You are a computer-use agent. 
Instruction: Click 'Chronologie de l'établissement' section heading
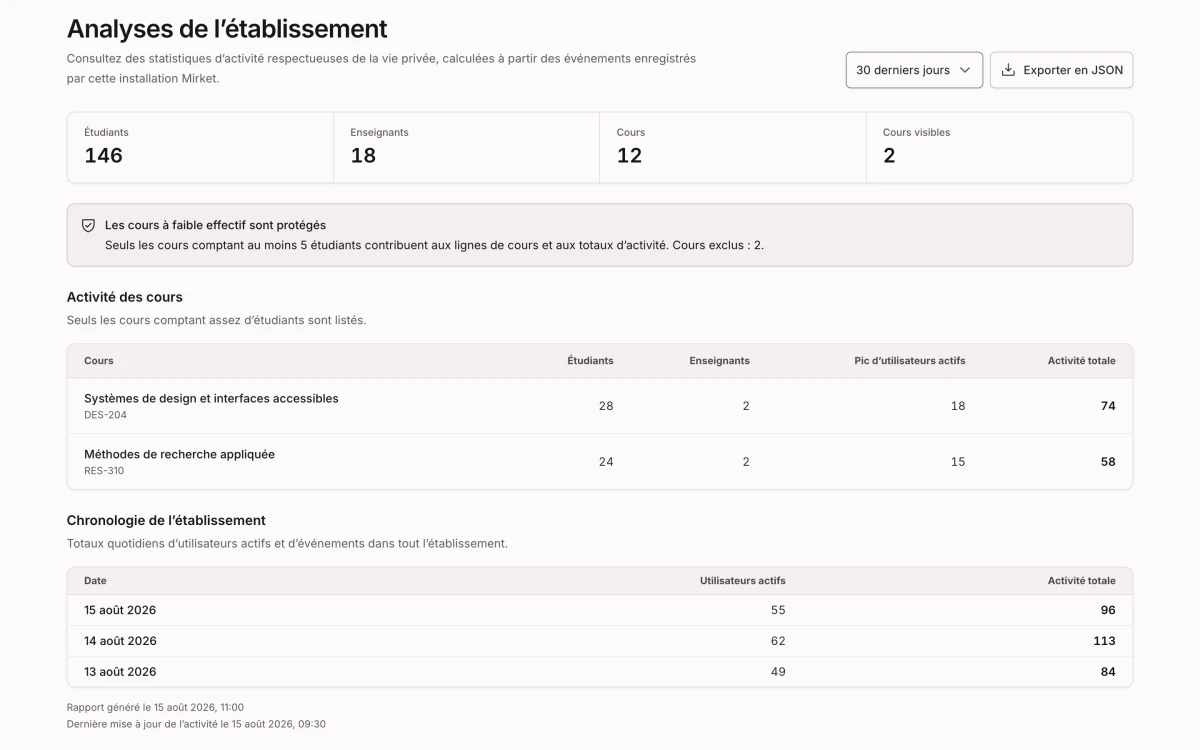(x=166, y=520)
